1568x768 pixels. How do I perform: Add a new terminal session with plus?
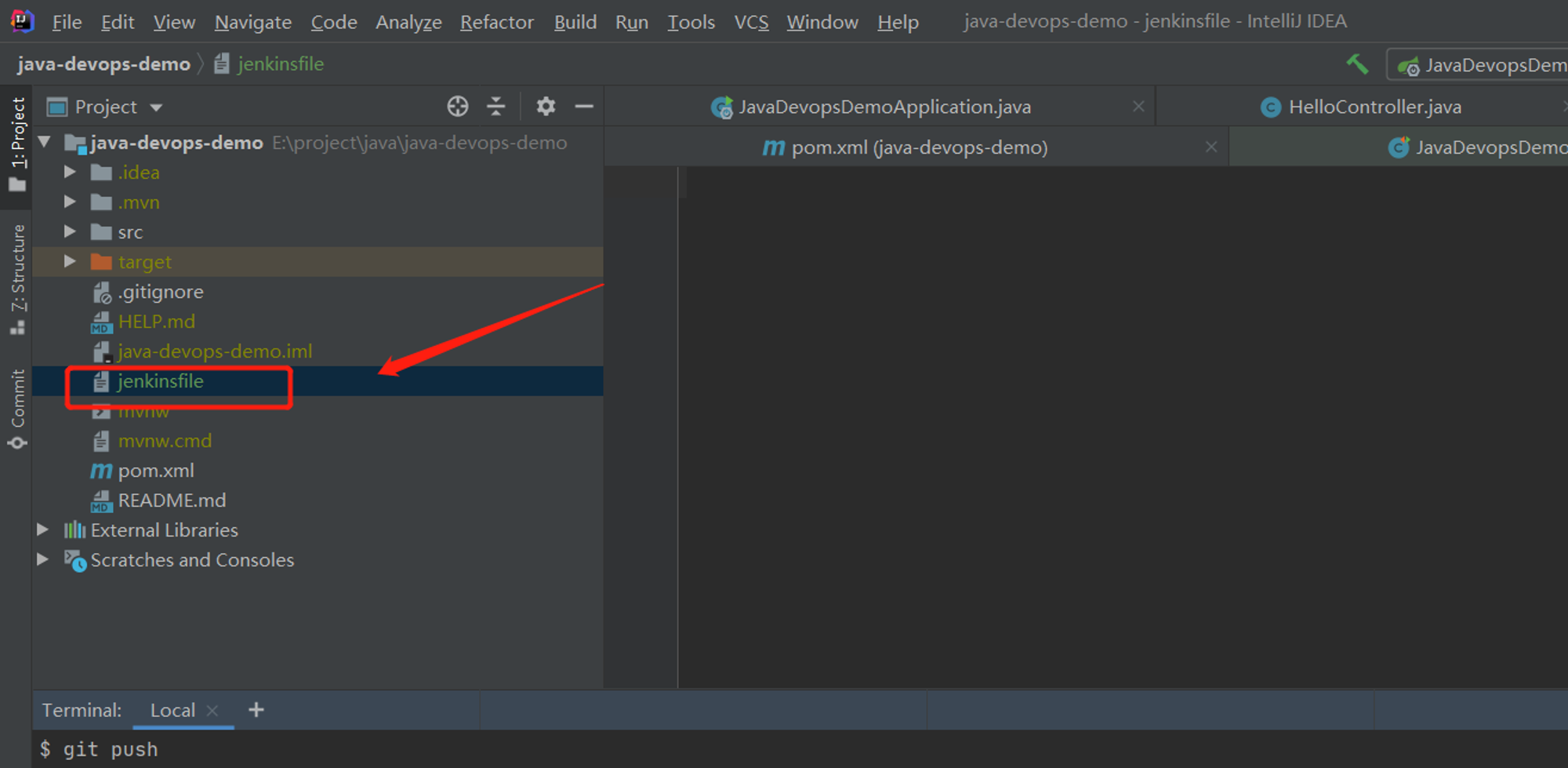pos(256,710)
